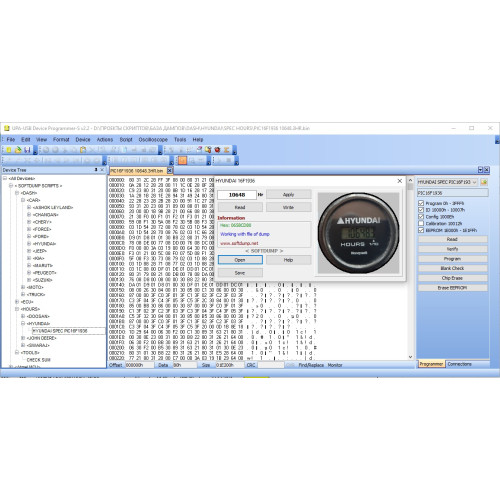Open the Oscilloscope menu
500x500 pixels.
(153, 140)
